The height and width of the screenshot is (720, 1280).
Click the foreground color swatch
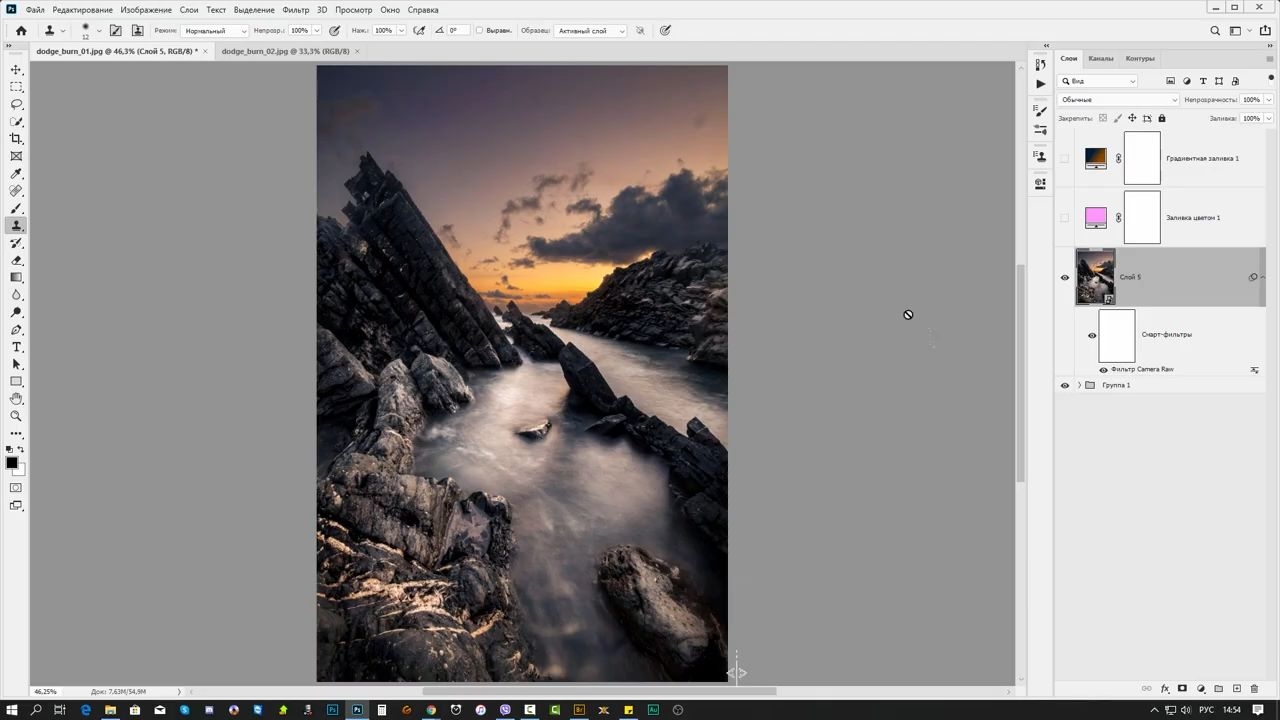[12, 463]
